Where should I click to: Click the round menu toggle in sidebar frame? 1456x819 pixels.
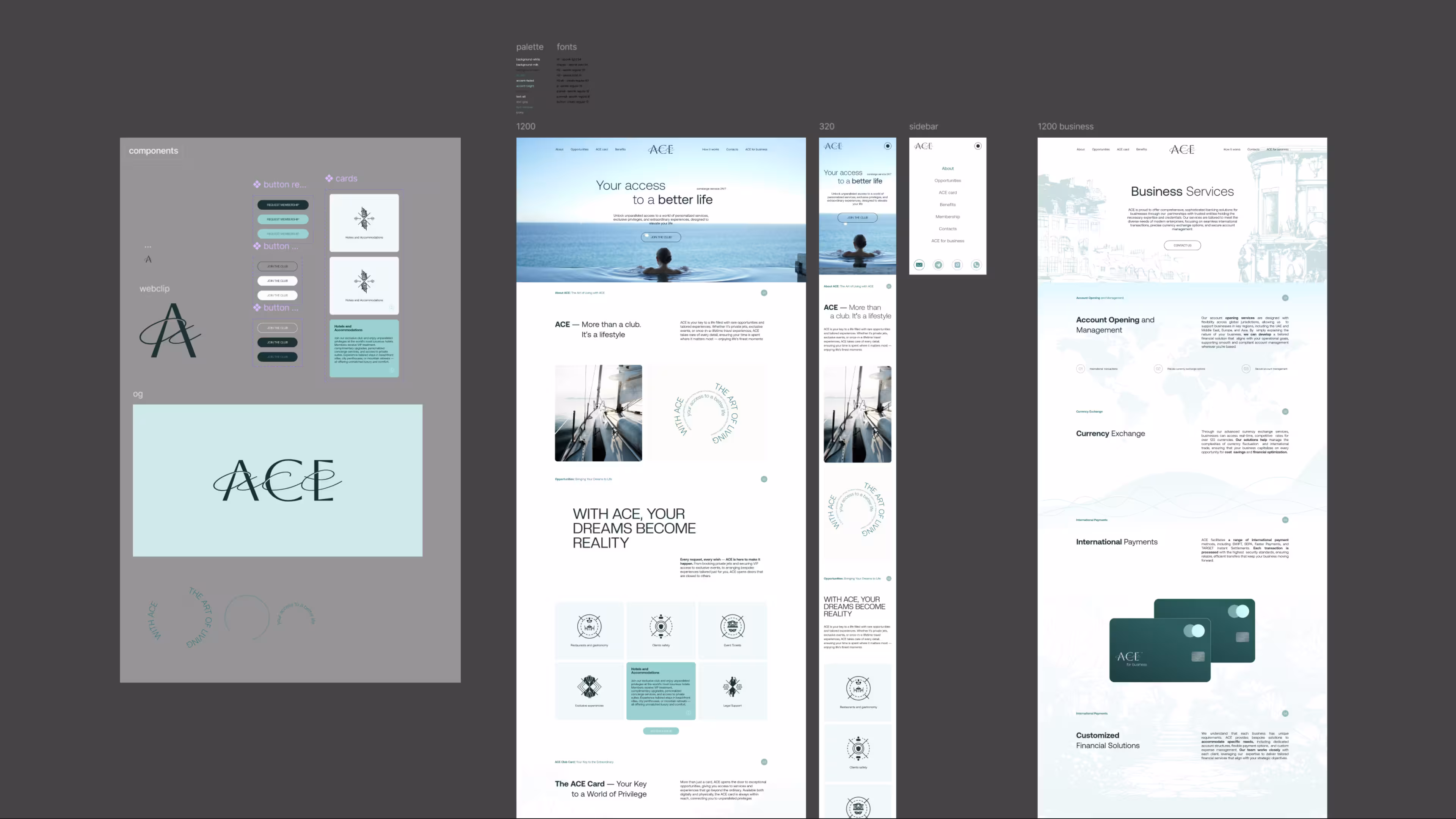(x=978, y=146)
